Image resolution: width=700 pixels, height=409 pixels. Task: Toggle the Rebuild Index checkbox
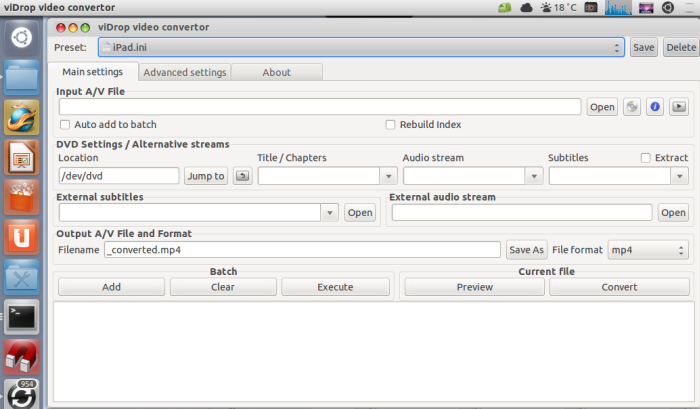click(390, 125)
